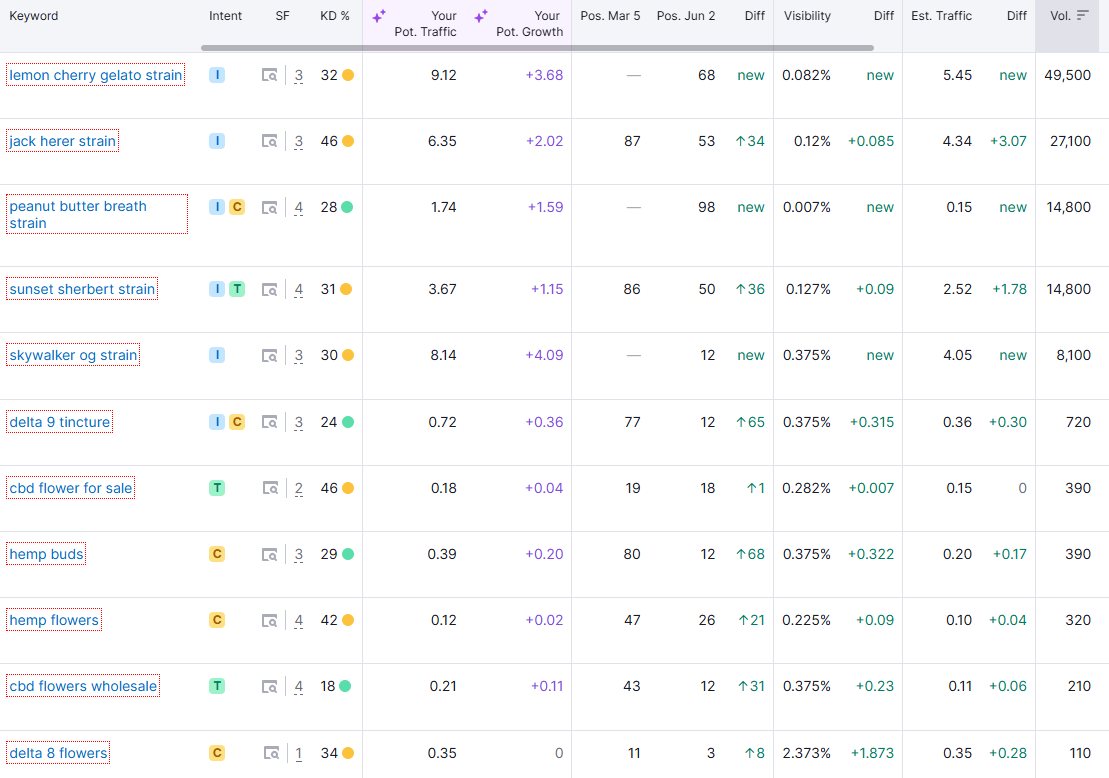This screenshot has width=1109, height=778.
Task: Open the hemp flowers keyword link
Action: point(54,620)
